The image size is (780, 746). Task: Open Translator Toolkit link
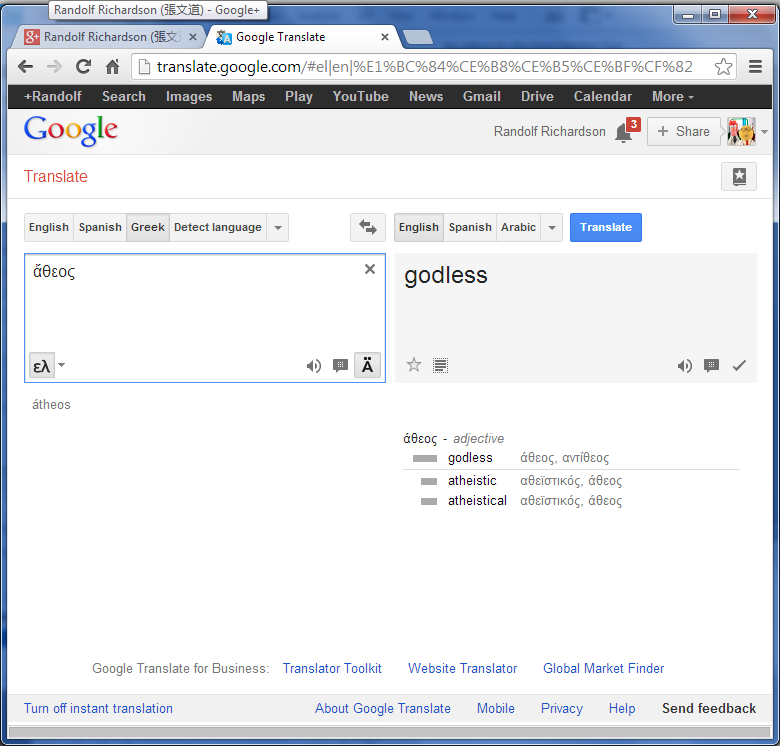(x=332, y=668)
